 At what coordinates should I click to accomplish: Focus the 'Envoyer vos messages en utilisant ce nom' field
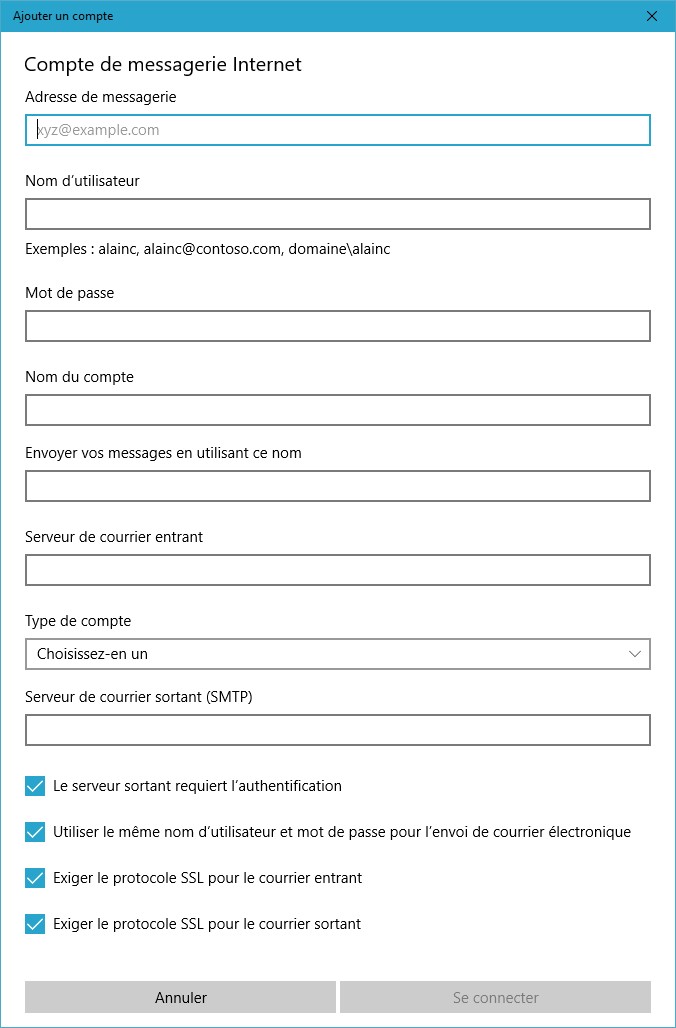337,486
